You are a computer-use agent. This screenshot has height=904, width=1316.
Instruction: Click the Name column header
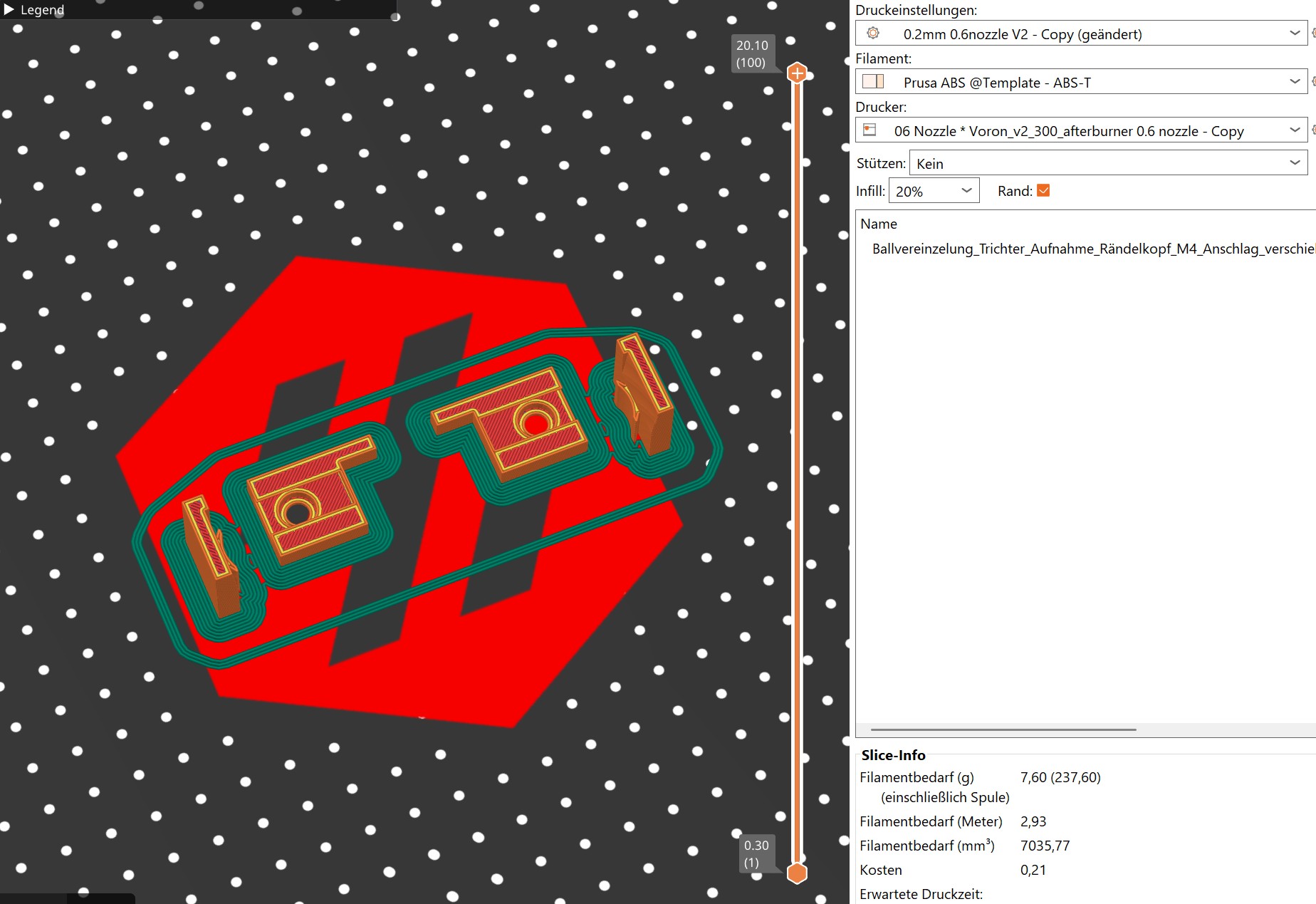click(879, 224)
